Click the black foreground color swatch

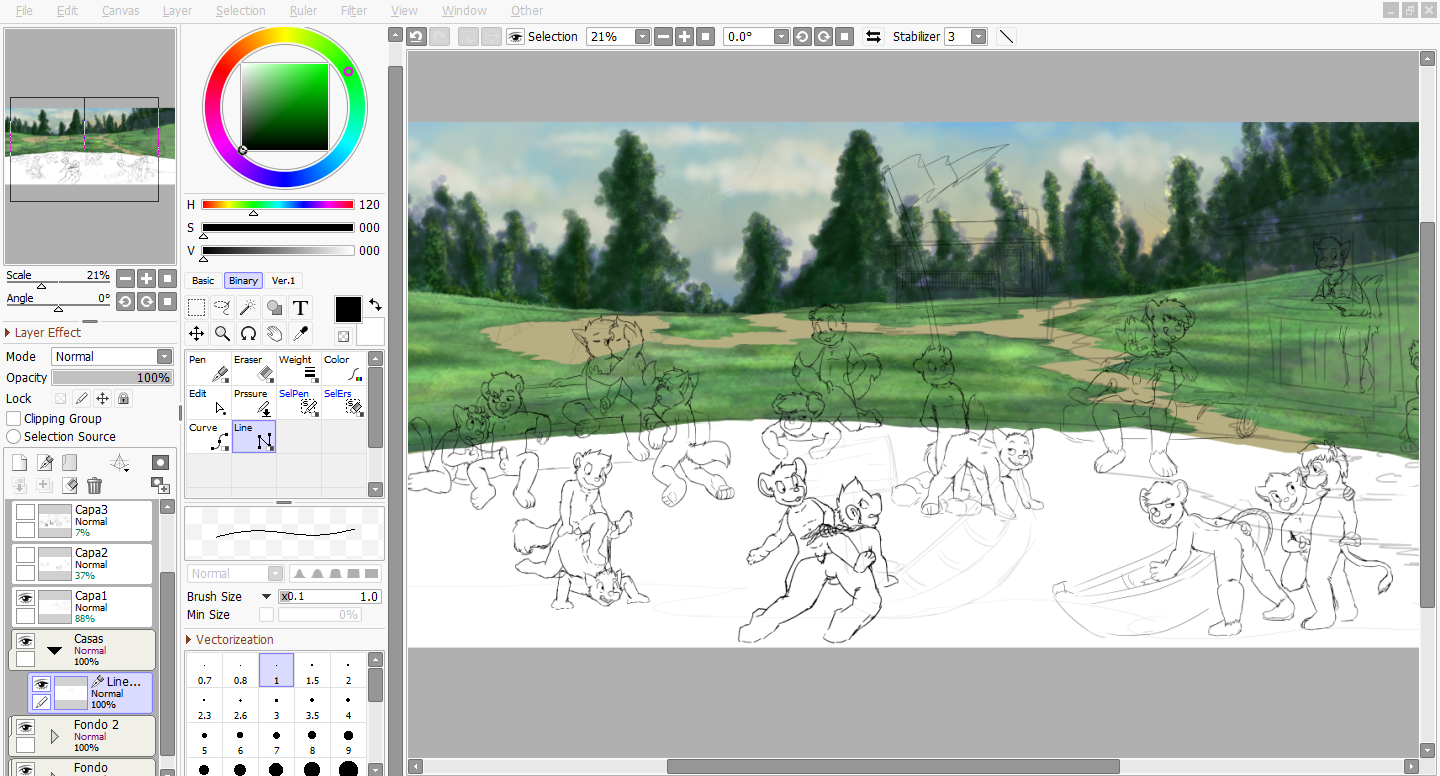point(348,309)
